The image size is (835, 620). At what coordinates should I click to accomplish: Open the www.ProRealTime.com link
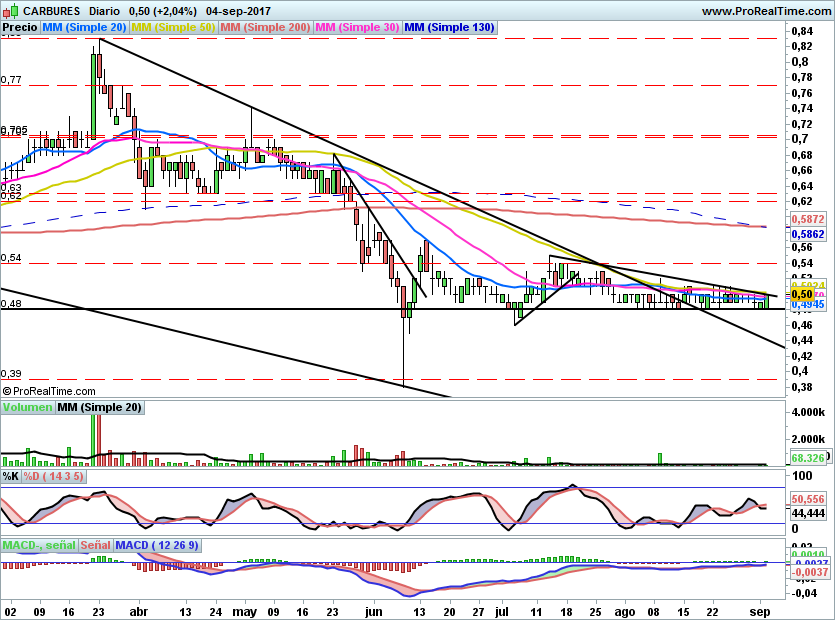pos(765,11)
